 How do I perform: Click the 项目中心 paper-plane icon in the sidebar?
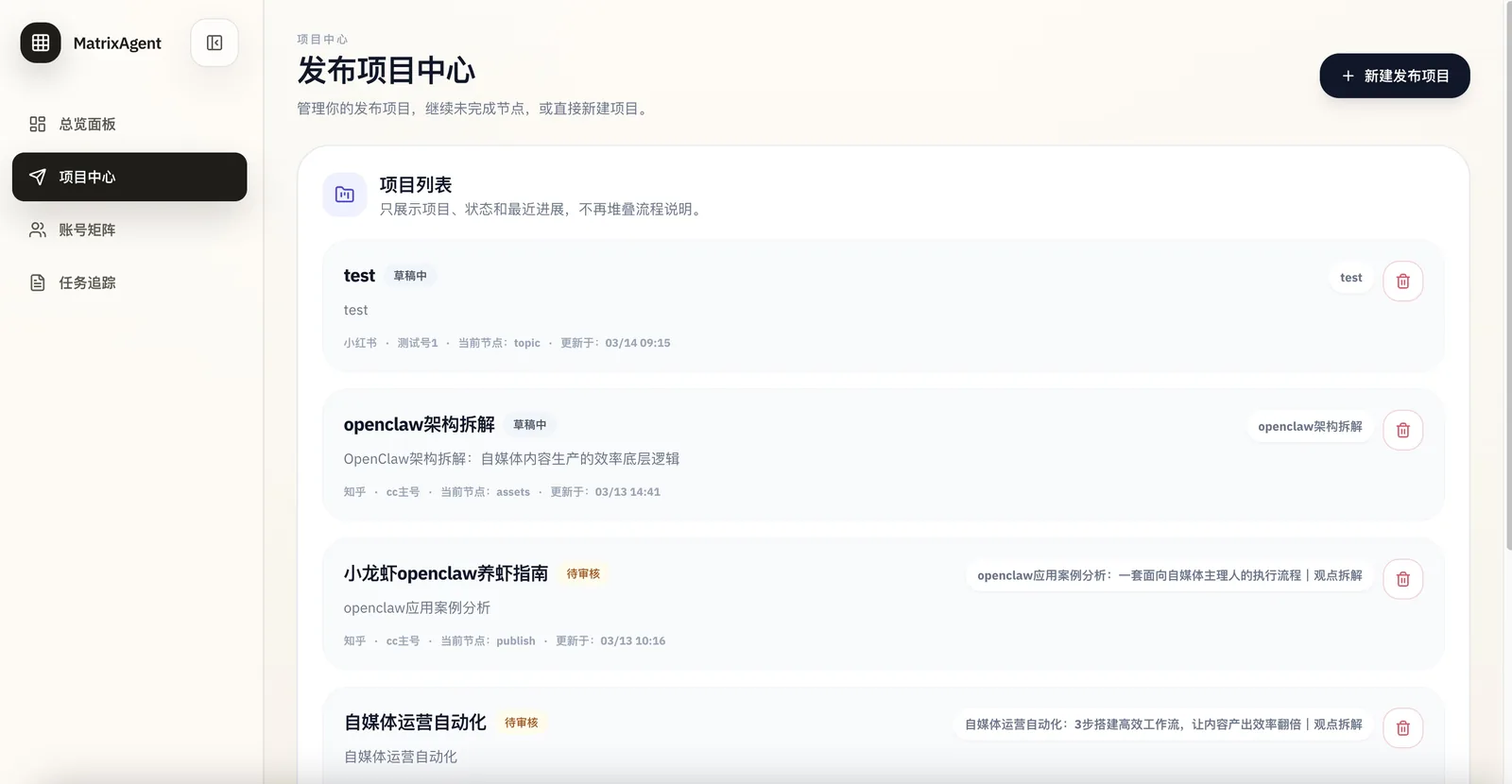38,177
